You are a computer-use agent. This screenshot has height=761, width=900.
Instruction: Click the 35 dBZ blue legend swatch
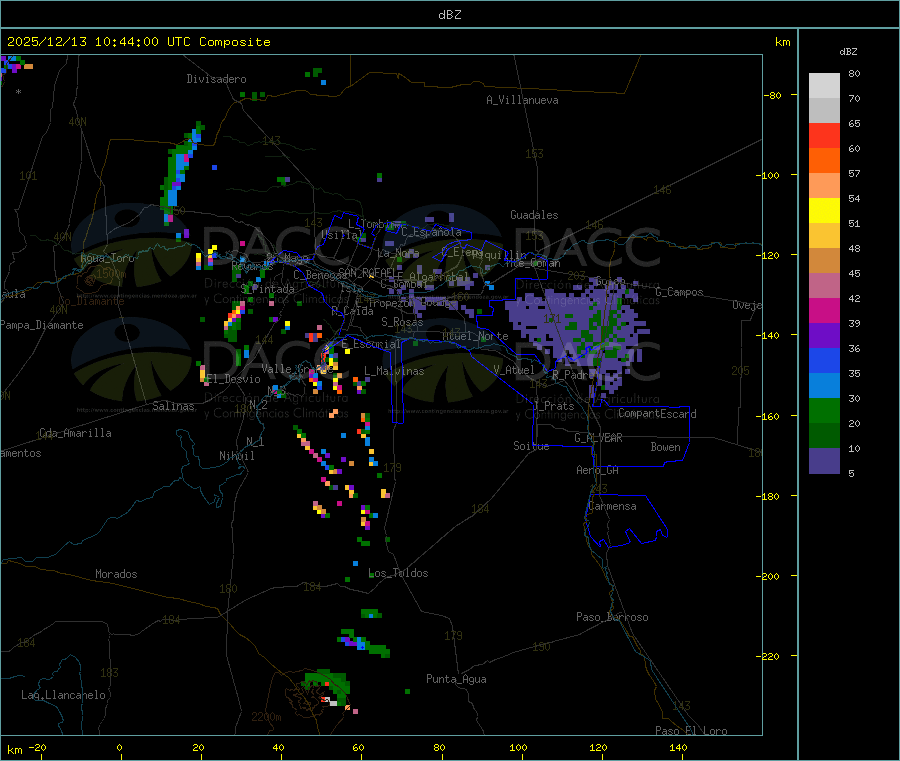point(824,360)
